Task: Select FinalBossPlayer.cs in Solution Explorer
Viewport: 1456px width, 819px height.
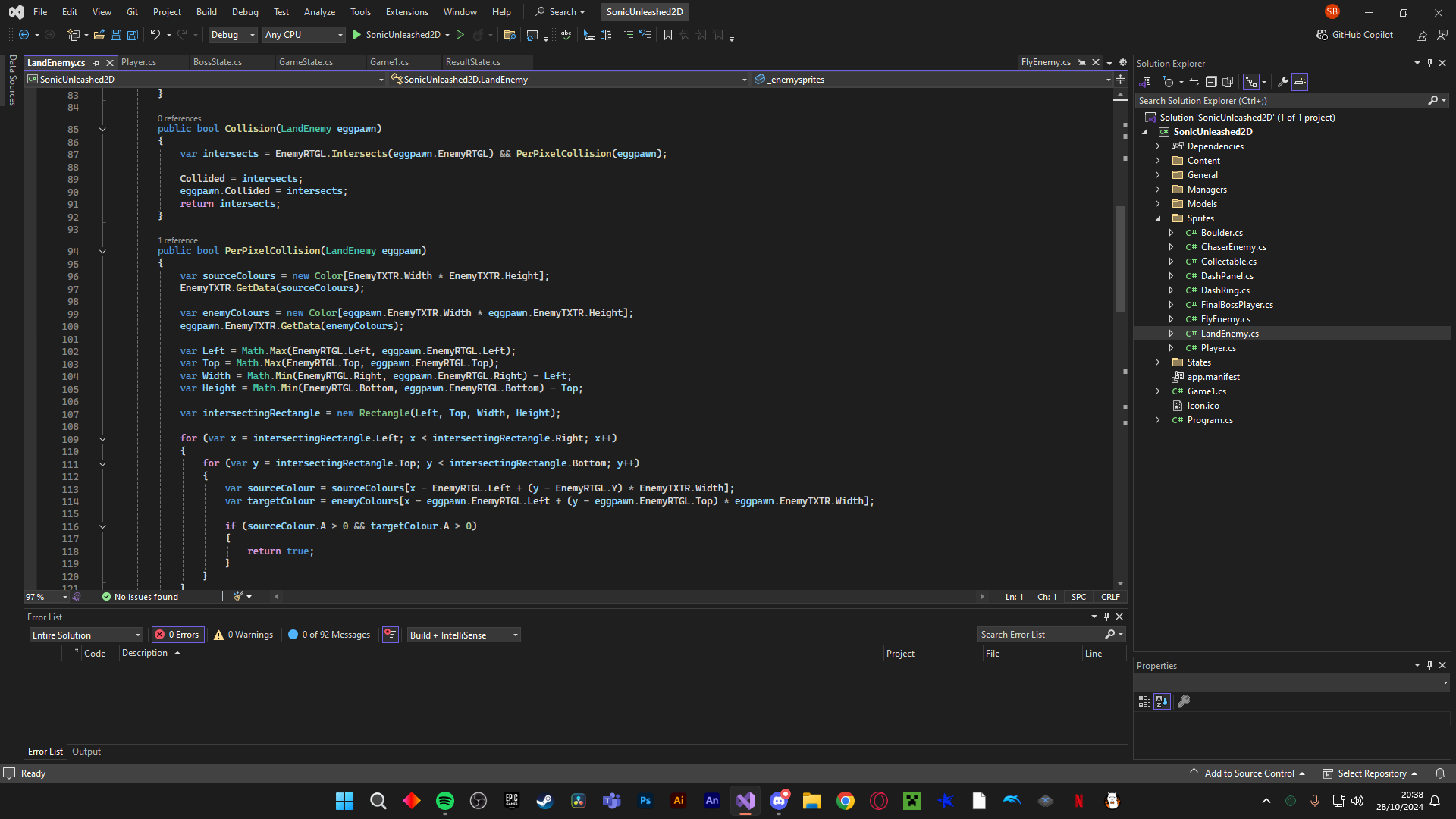Action: coord(1236,305)
